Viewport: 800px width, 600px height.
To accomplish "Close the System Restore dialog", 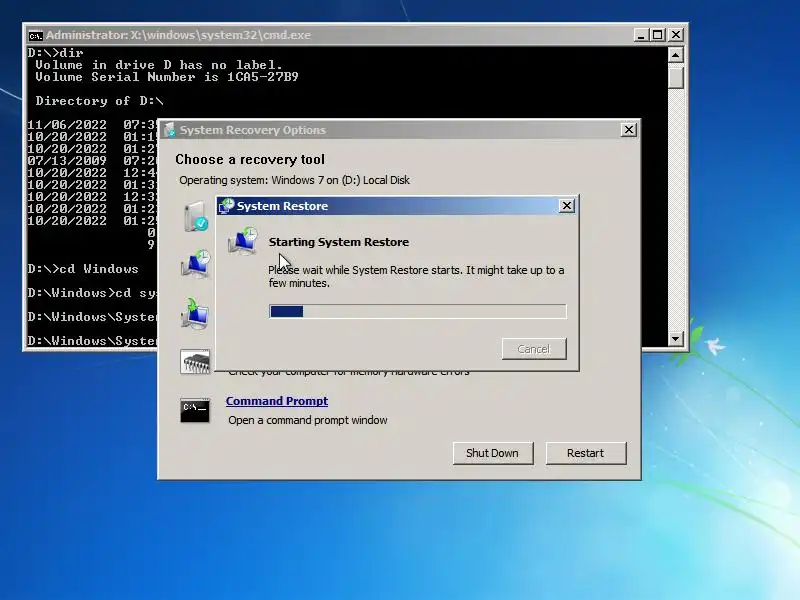I will [x=566, y=206].
